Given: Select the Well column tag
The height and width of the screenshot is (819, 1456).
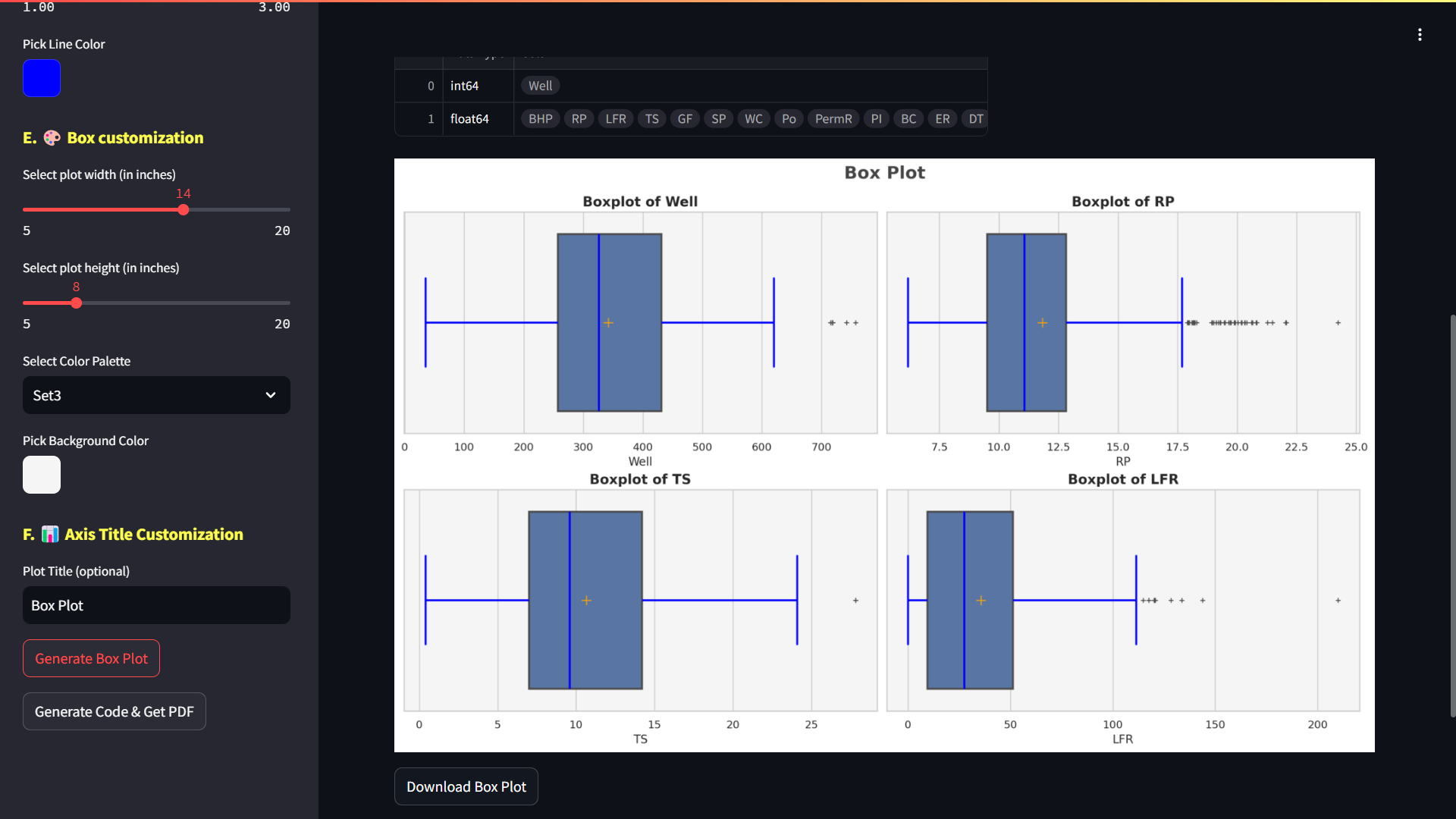Looking at the screenshot, I should click(540, 86).
